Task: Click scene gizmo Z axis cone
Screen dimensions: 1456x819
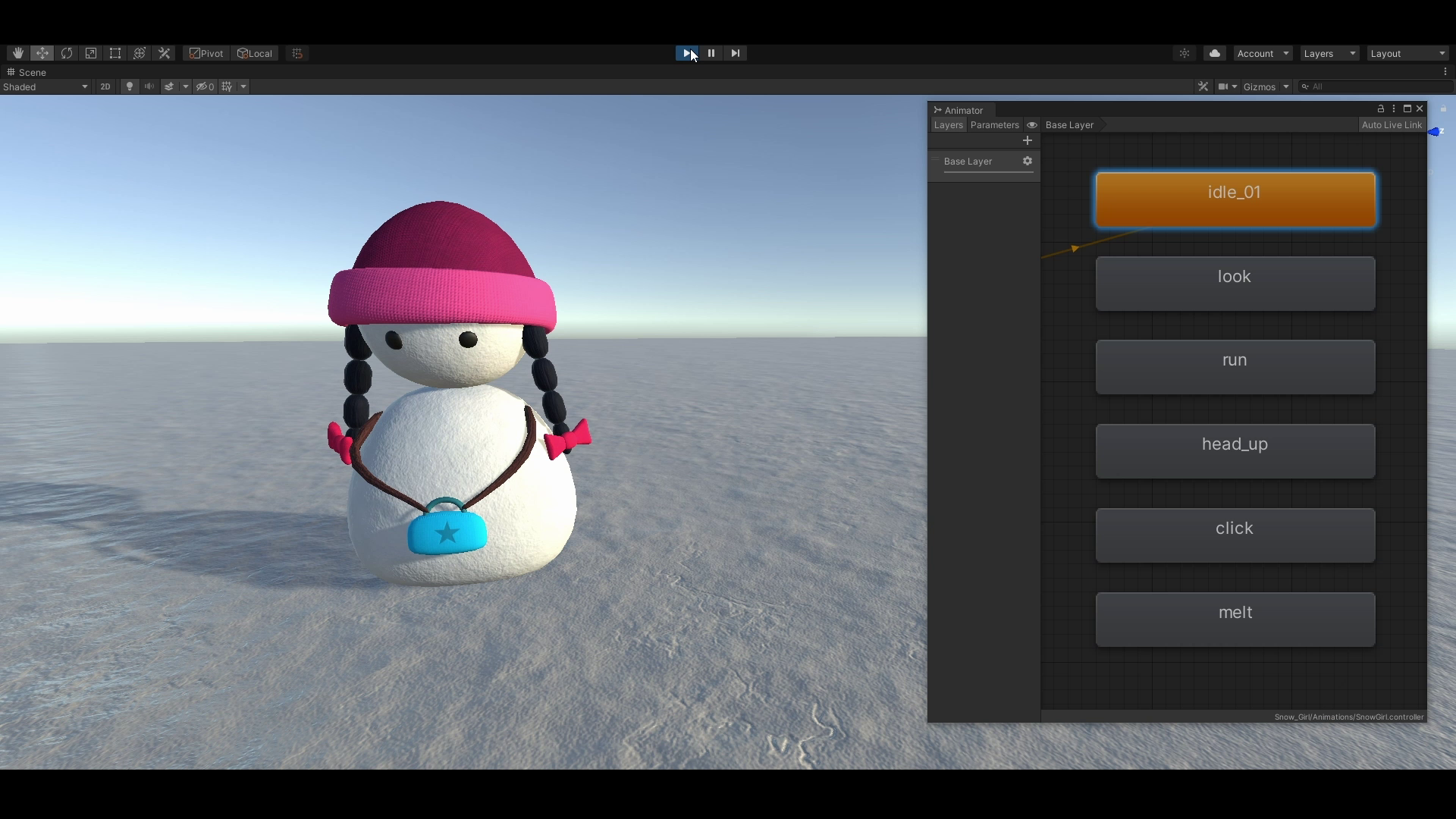Action: (x=1434, y=132)
